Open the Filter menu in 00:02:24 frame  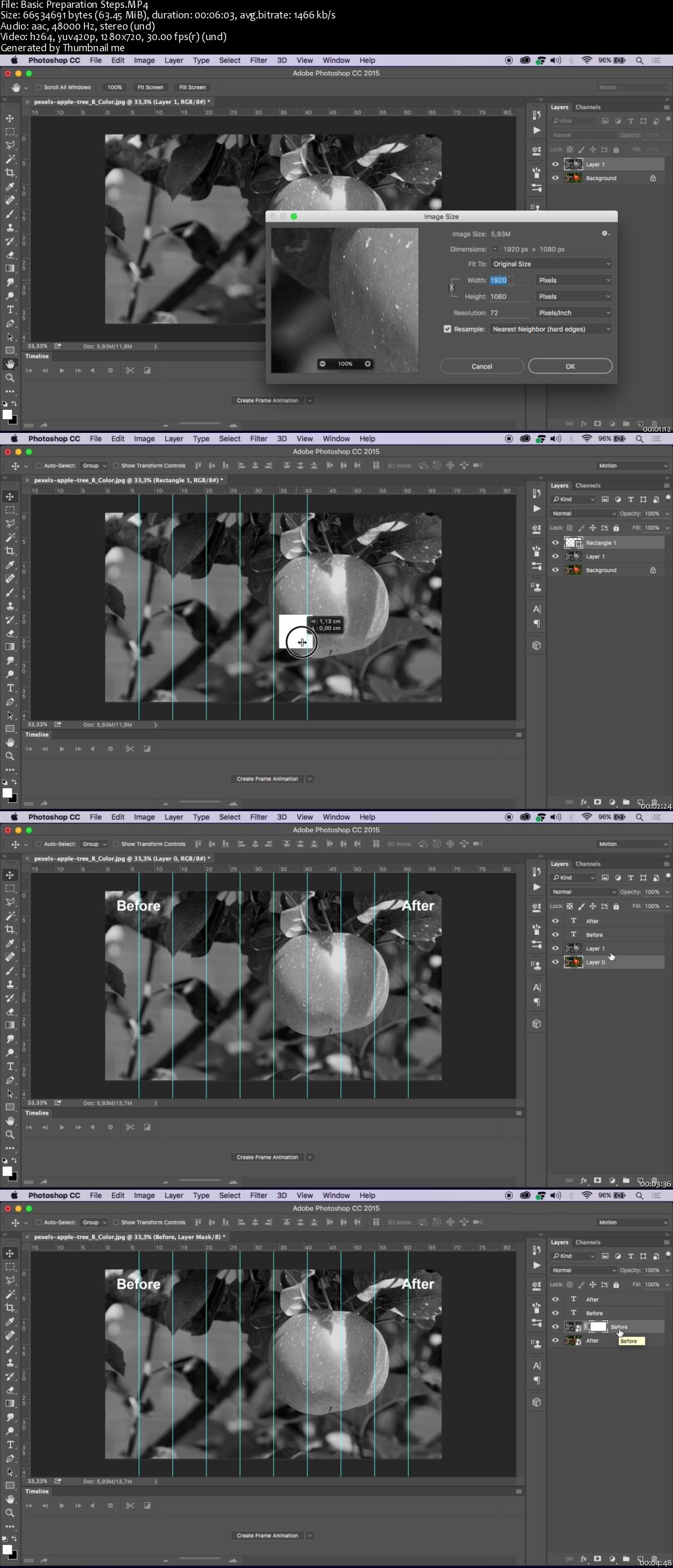(x=258, y=439)
